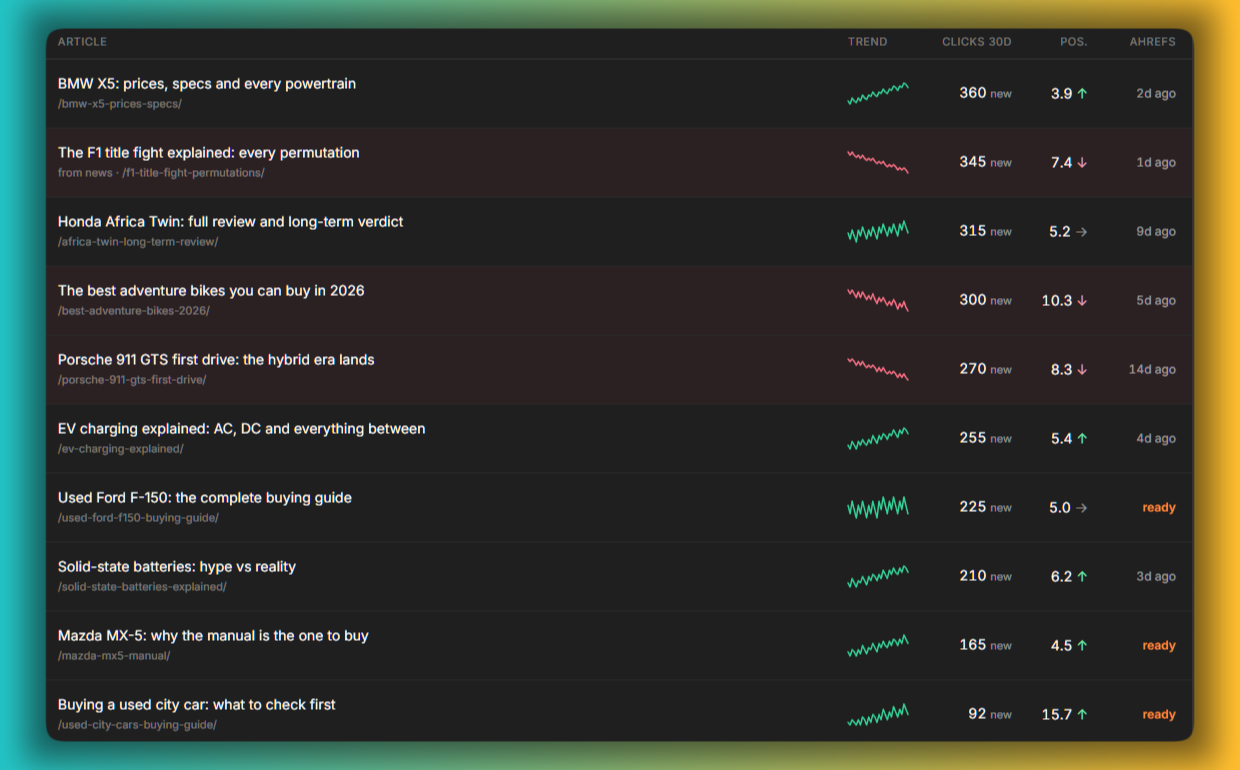Click the /used-ford-f150-buying-guide/ path
Viewport: 1240px width, 770px height.
pos(138,518)
